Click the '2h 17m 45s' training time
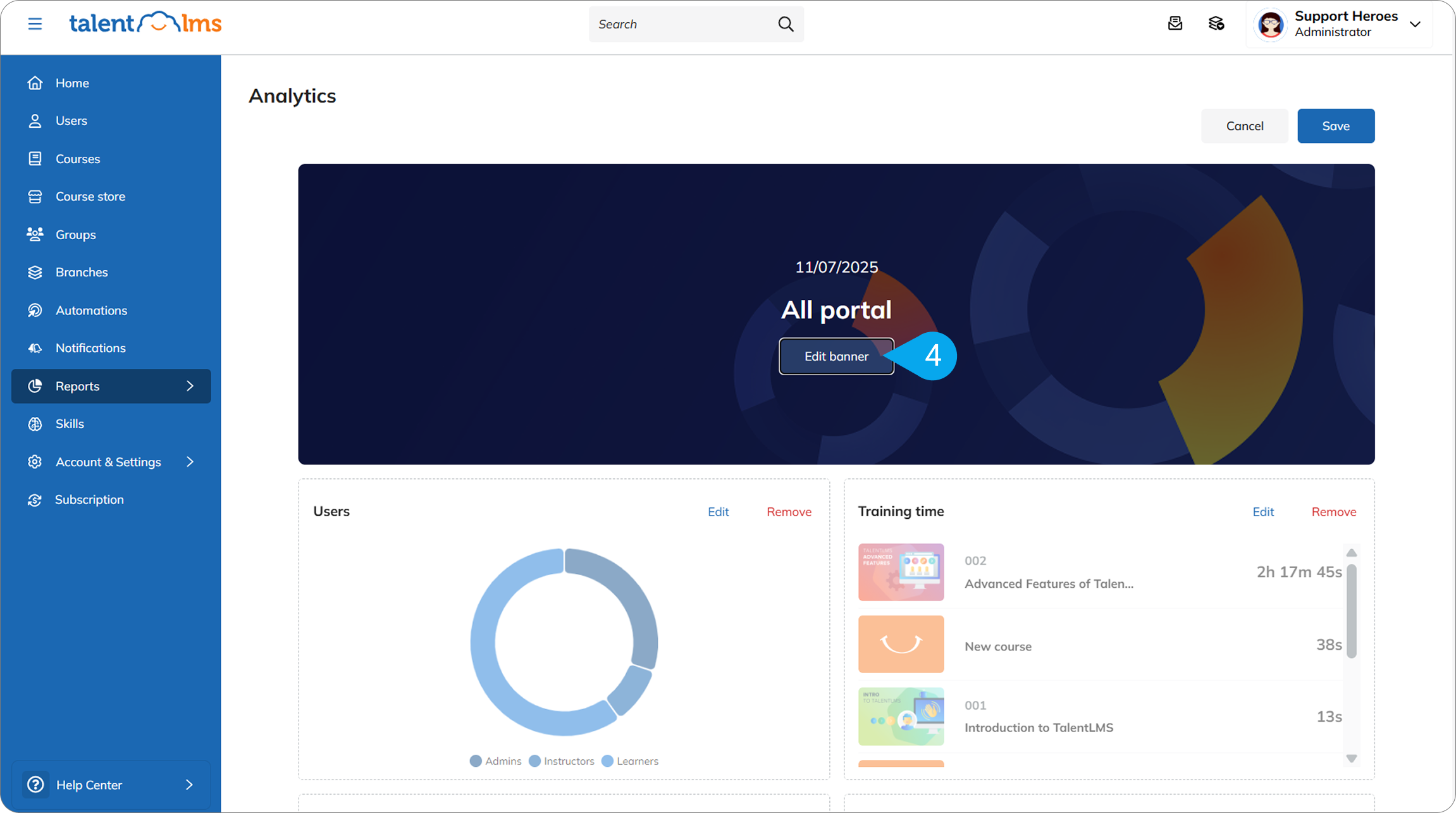 (1299, 572)
